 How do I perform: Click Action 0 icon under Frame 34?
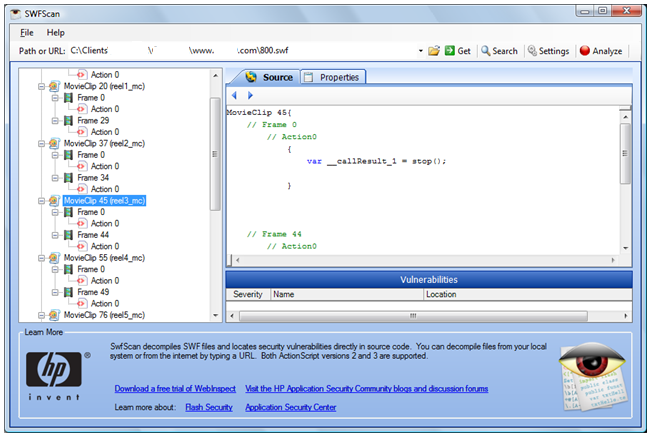81,189
